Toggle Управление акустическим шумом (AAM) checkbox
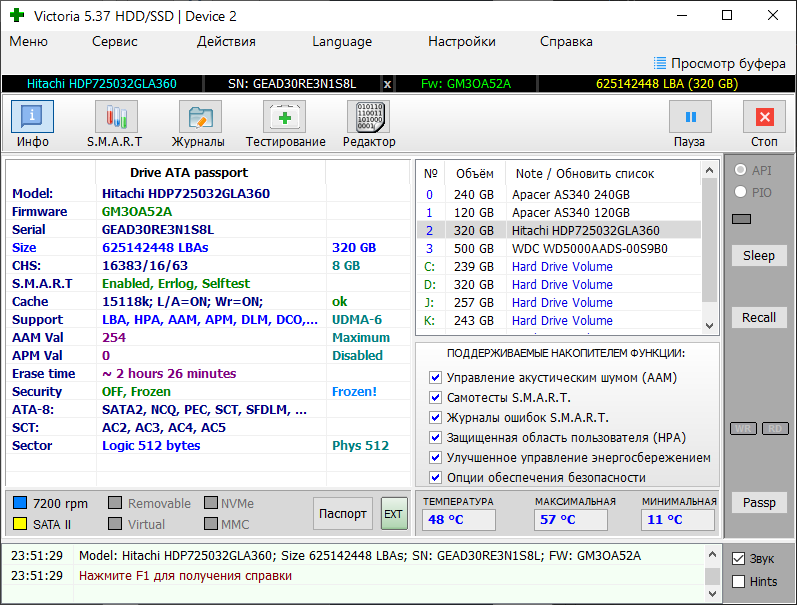The width and height of the screenshot is (797, 605). click(x=435, y=378)
